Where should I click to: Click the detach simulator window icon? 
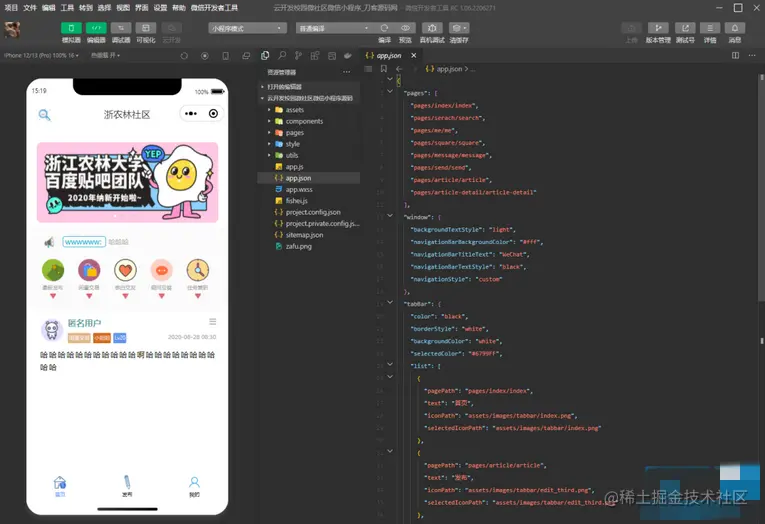click(x=246, y=56)
